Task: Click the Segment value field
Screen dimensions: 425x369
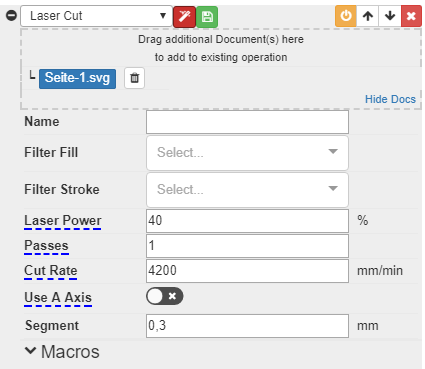Action: pyautogui.click(x=247, y=326)
